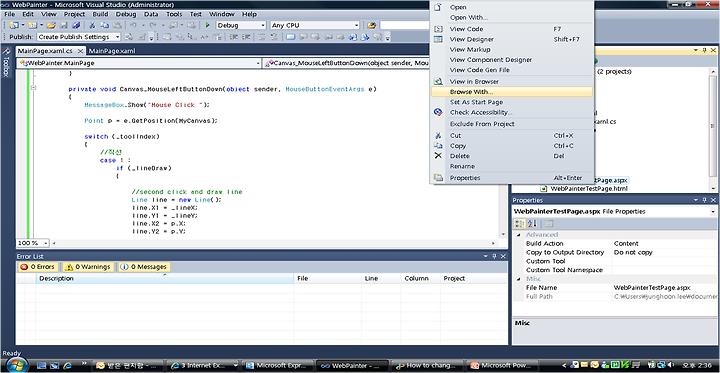Sort Error List by Description column
Viewport: 720px width, 373px height.
(x=164, y=278)
